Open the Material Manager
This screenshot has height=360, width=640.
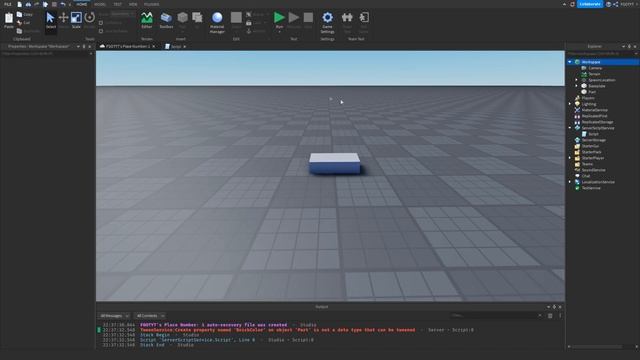point(217,22)
